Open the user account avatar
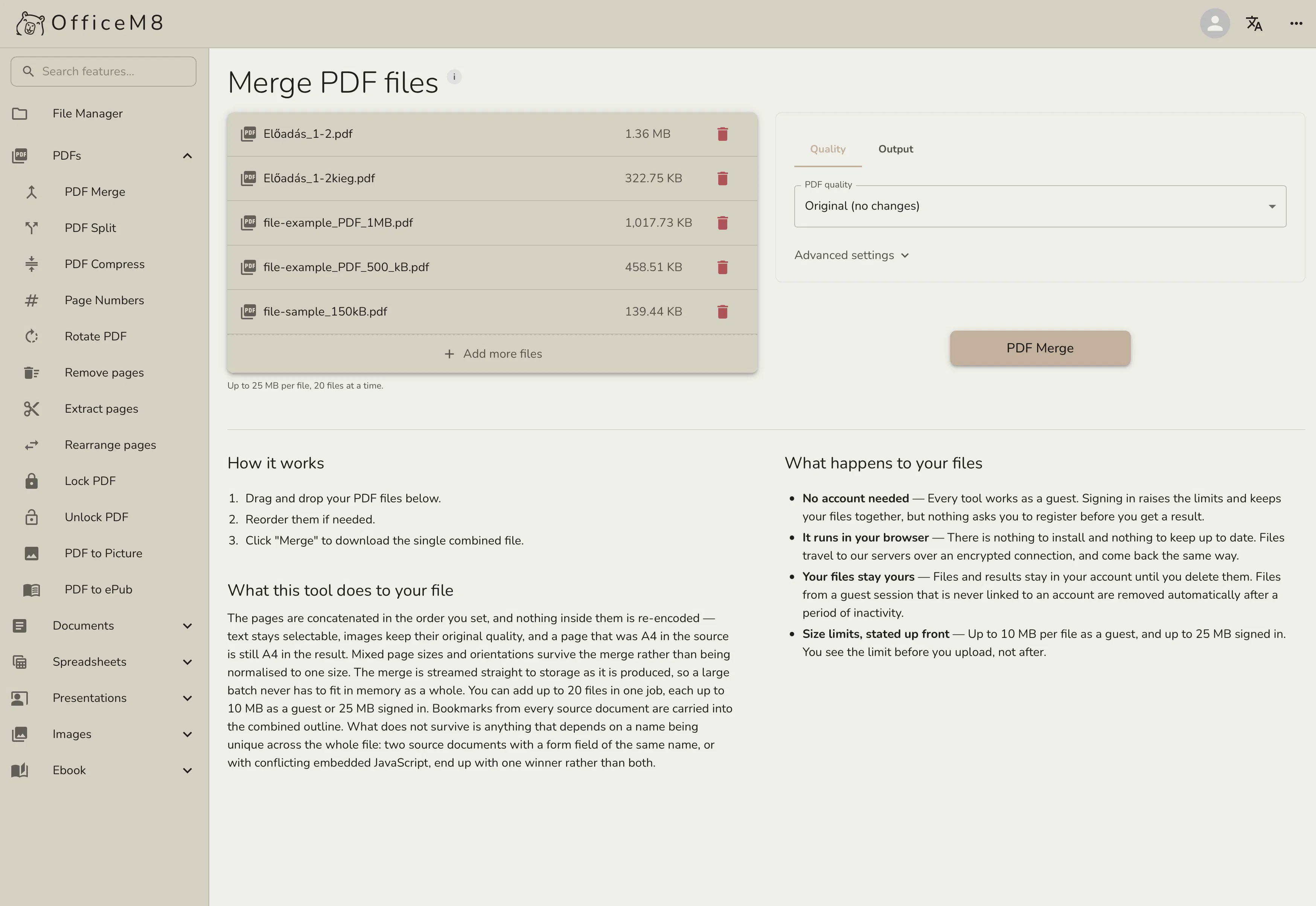Viewport: 1316px width, 906px height. point(1214,23)
